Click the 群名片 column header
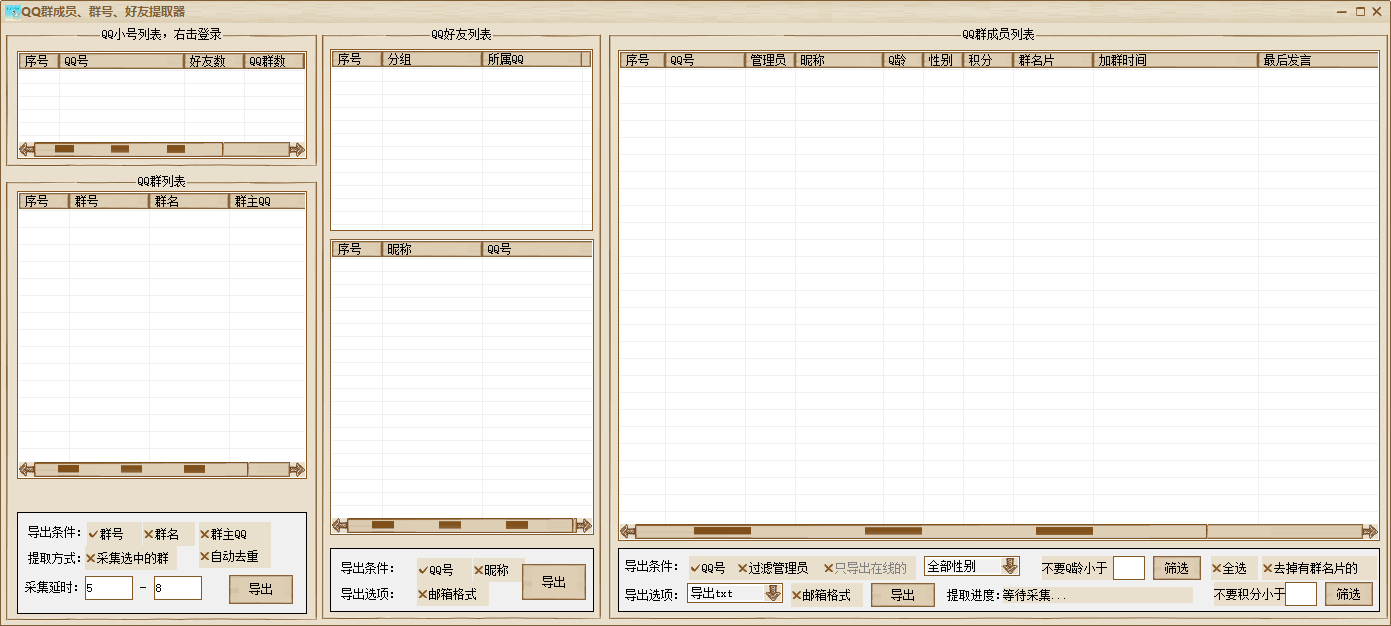The width and height of the screenshot is (1391, 626). click(1053, 60)
